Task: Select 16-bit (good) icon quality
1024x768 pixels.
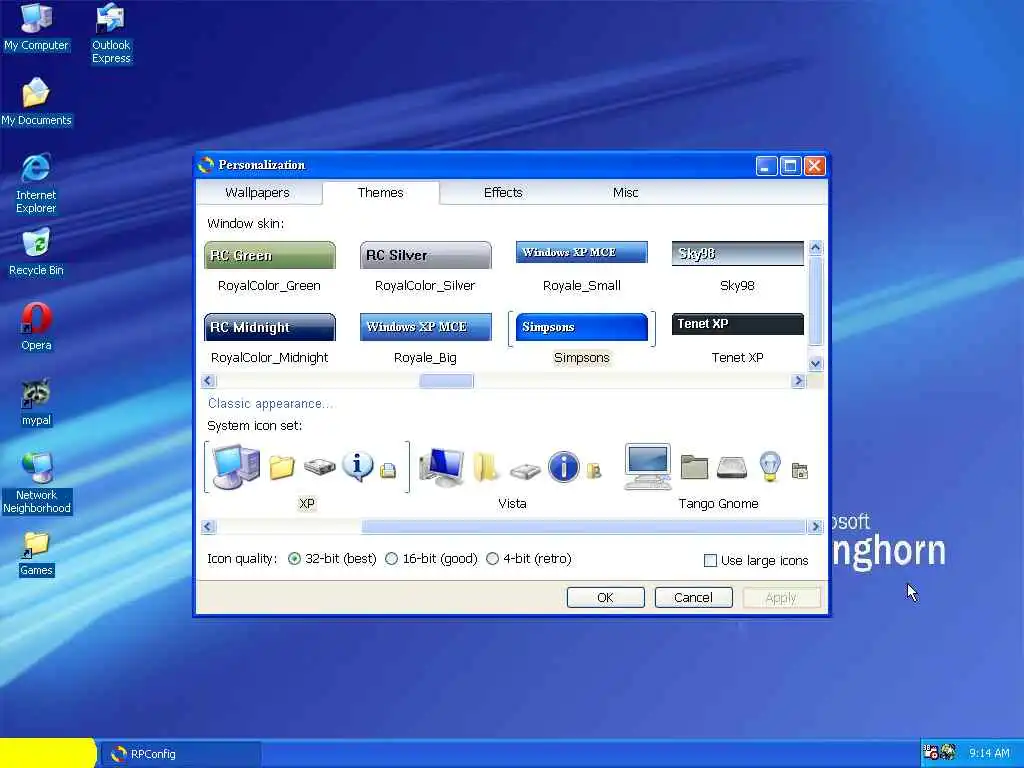Action: click(391, 559)
